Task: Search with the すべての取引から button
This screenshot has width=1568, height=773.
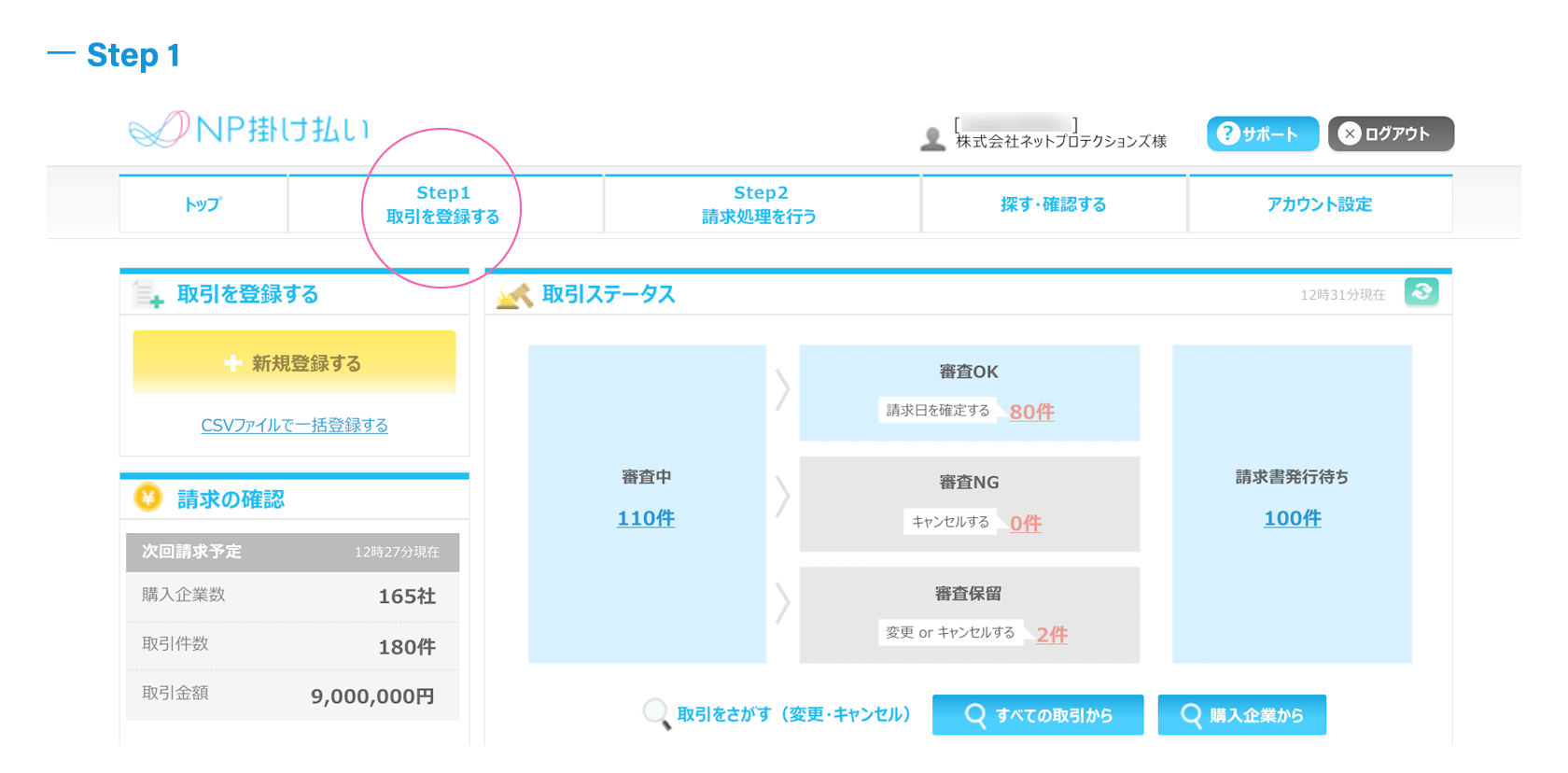Action: click(1038, 715)
